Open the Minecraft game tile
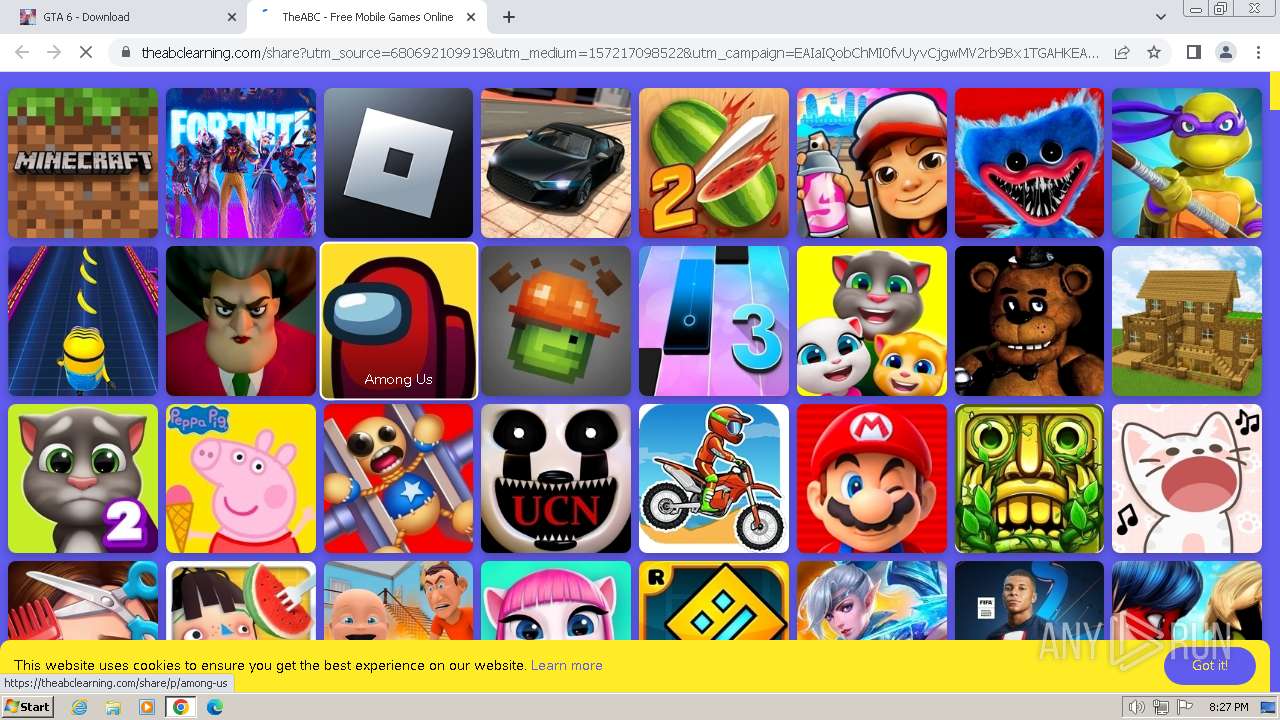This screenshot has width=1280, height=720. tap(83, 163)
